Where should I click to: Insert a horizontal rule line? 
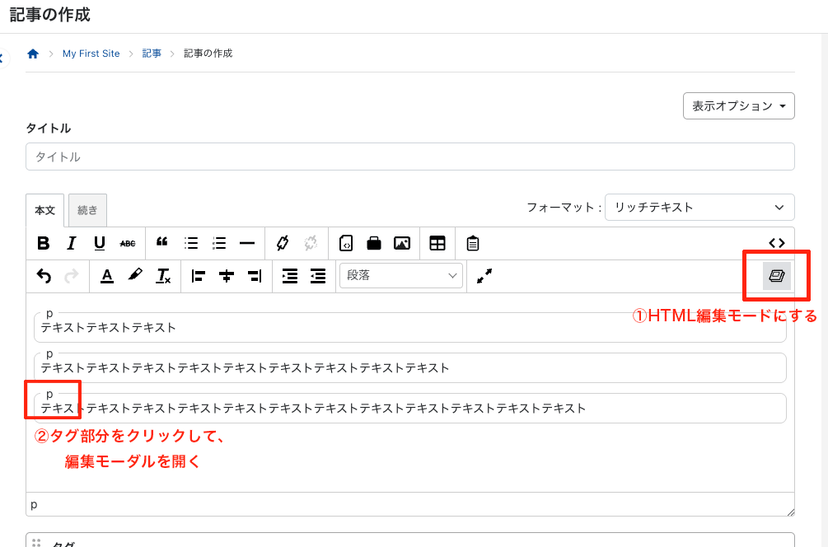(x=247, y=243)
